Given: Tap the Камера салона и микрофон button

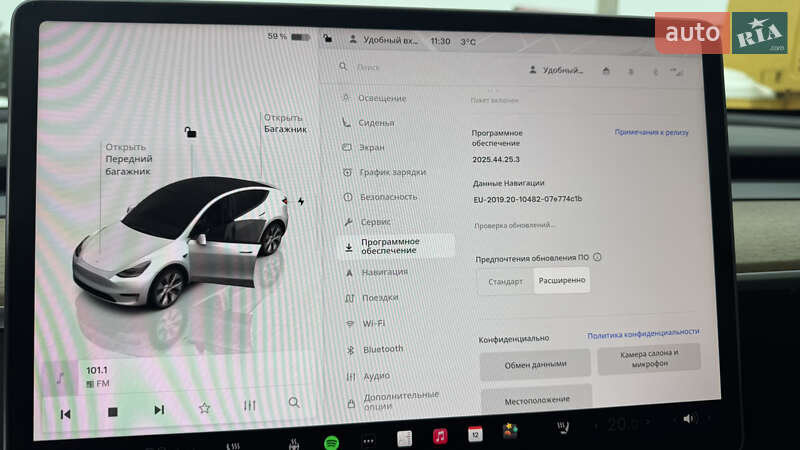Looking at the screenshot, I should pyautogui.click(x=649, y=359).
